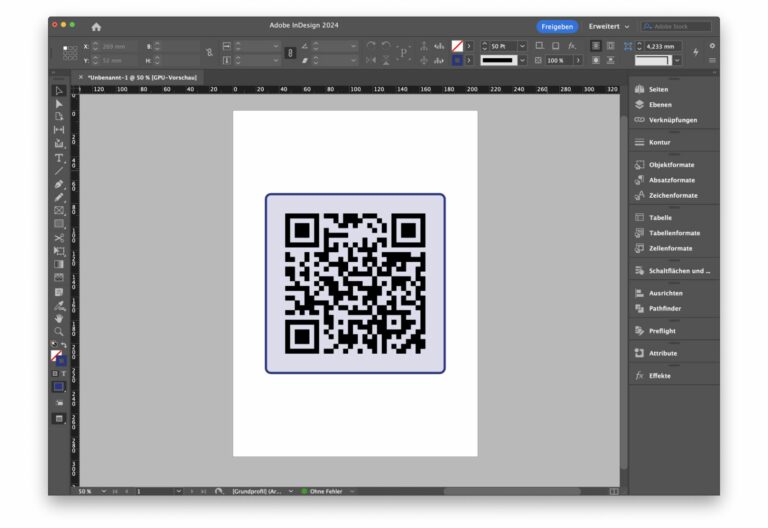Image resolution: width=768 pixels, height=528 pixels.
Task: Select the Gap tool
Action: pos(59,130)
